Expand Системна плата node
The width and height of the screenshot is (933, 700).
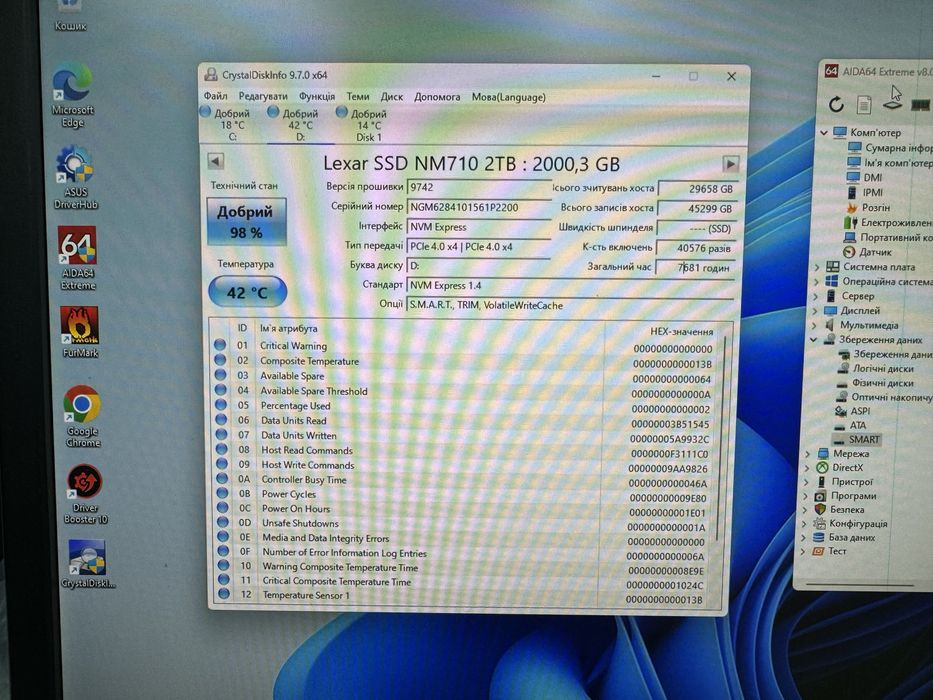(816, 267)
